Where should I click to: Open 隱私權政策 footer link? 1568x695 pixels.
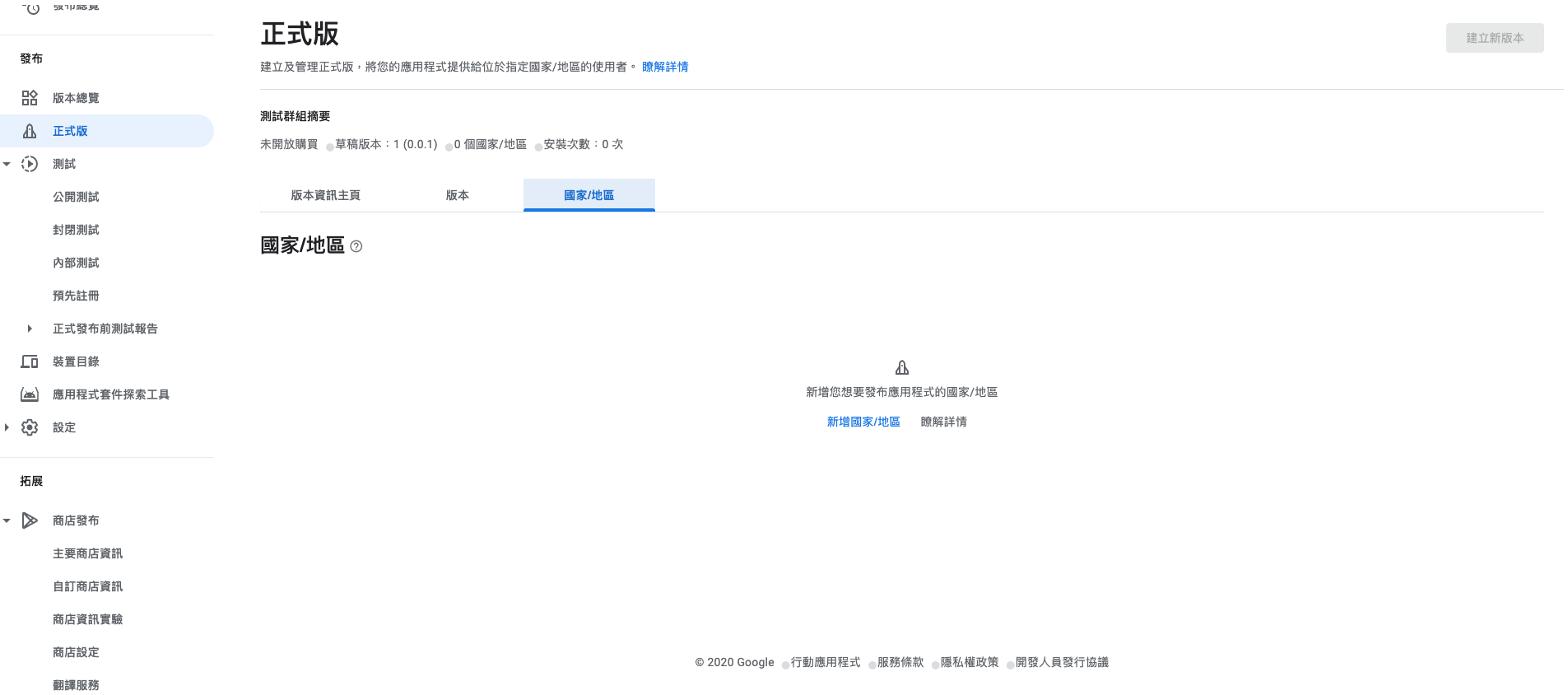pos(969,662)
